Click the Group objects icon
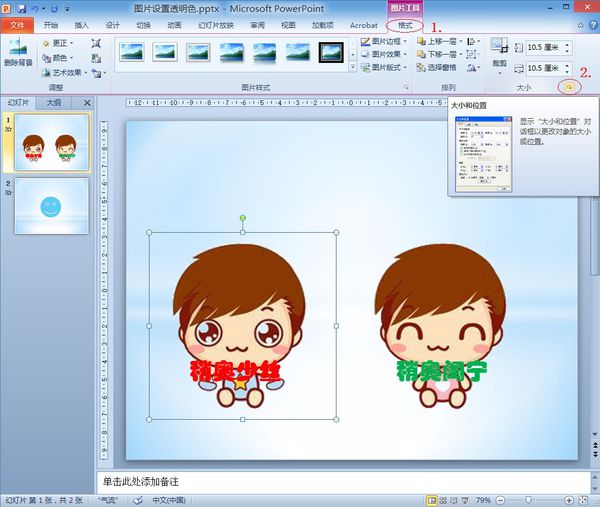 (x=473, y=54)
